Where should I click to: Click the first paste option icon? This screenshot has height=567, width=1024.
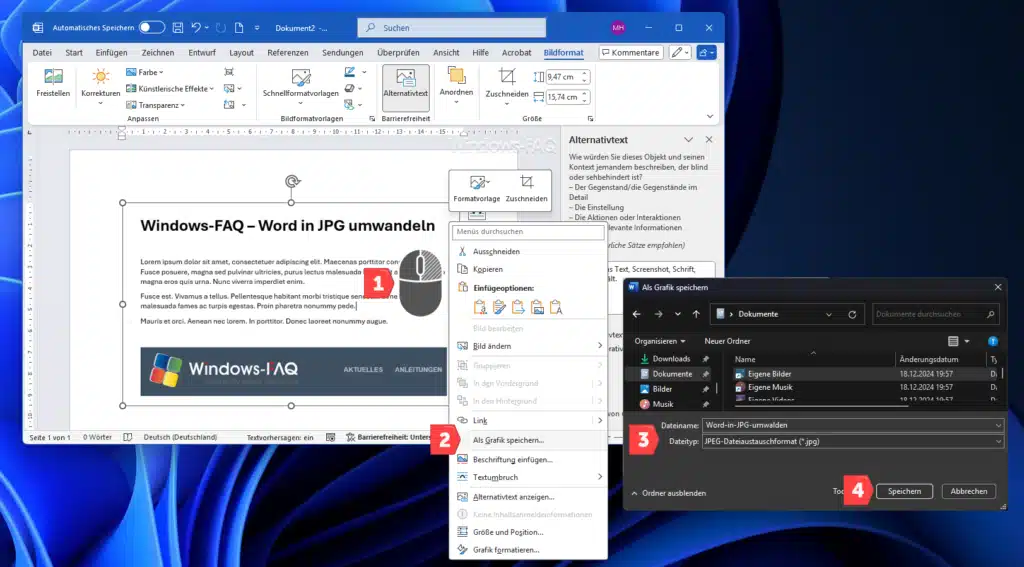[x=480, y=307]
